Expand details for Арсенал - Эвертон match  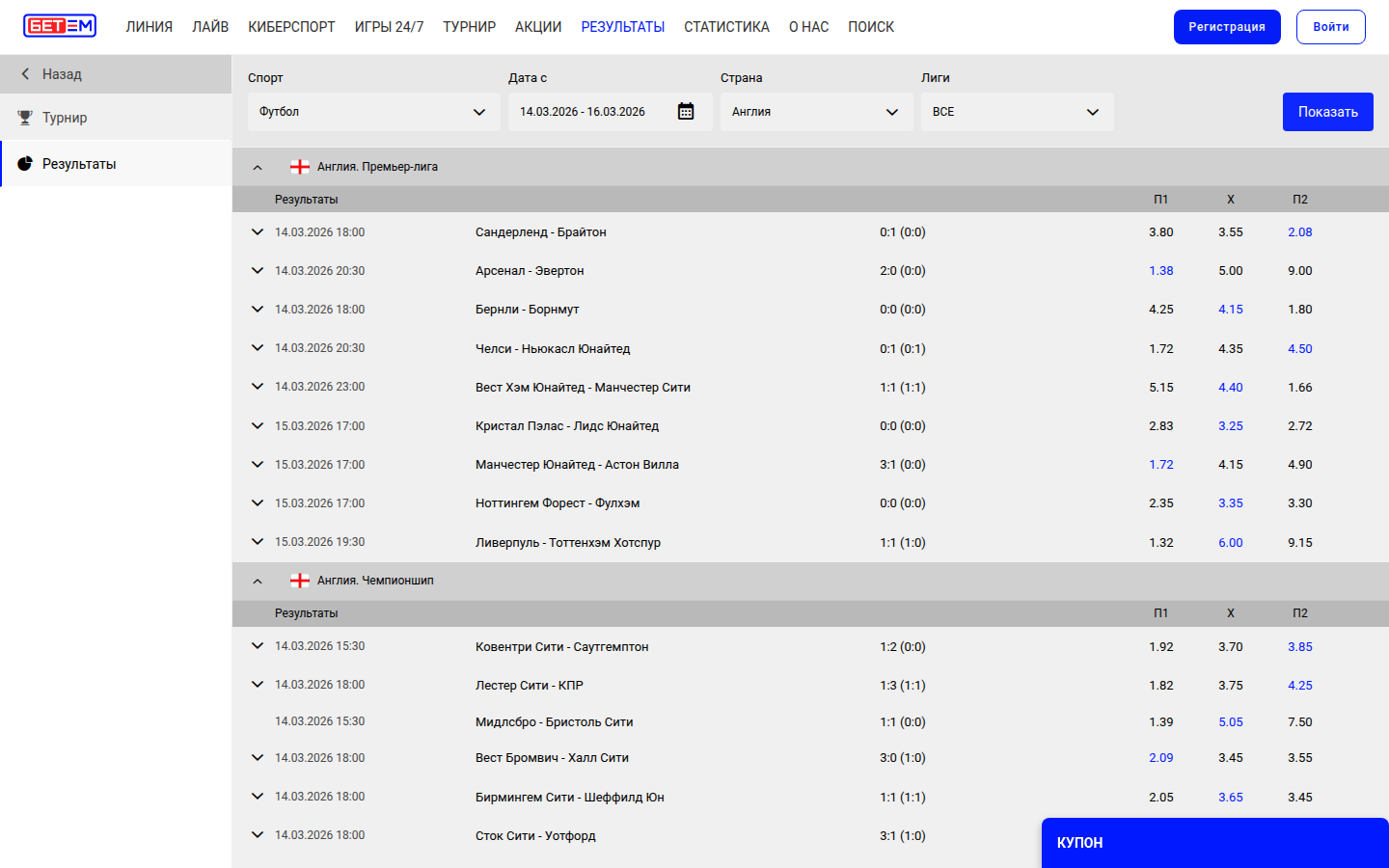[258, 271]
